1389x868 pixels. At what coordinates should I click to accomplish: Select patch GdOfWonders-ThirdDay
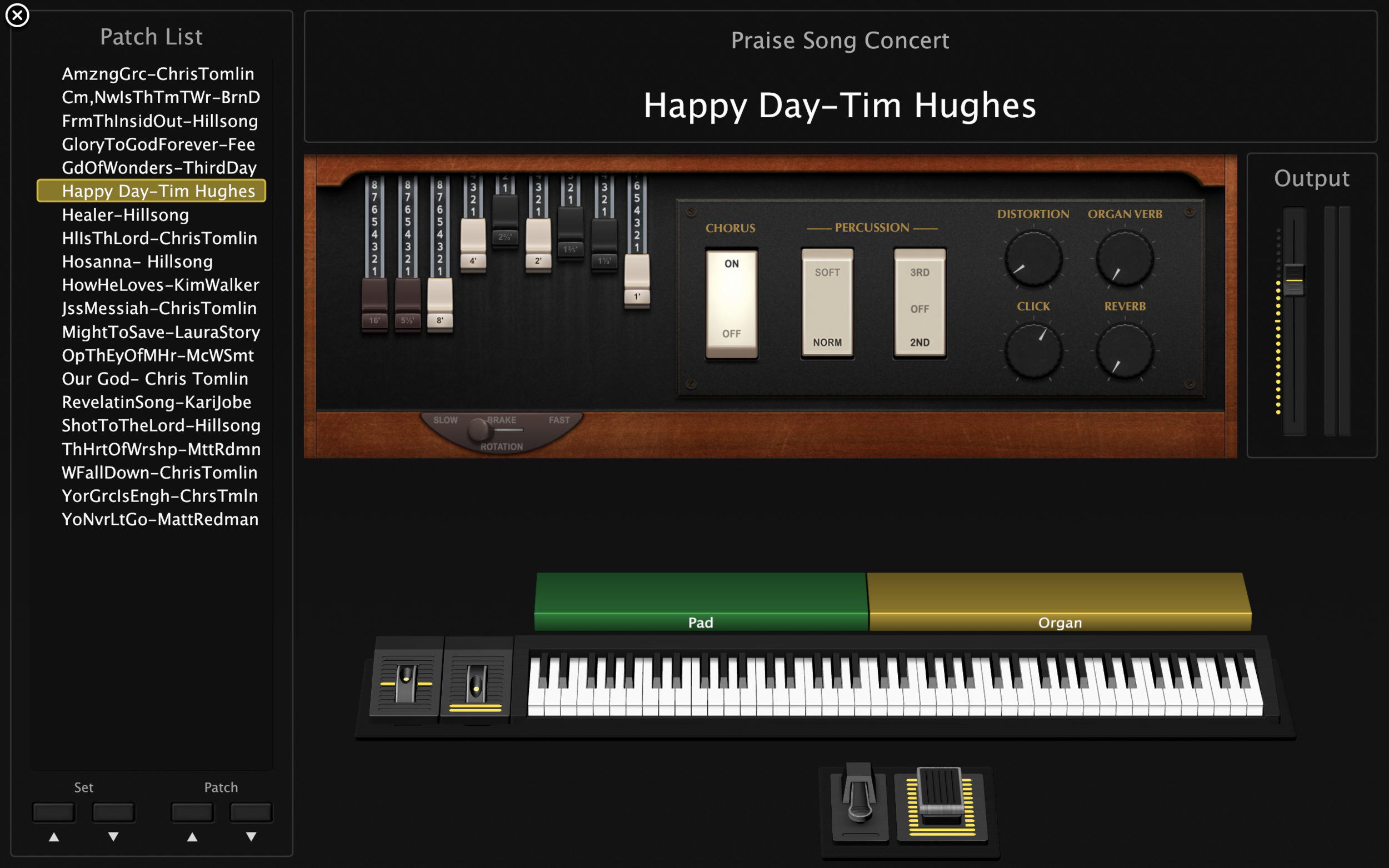tap(159, 168)
